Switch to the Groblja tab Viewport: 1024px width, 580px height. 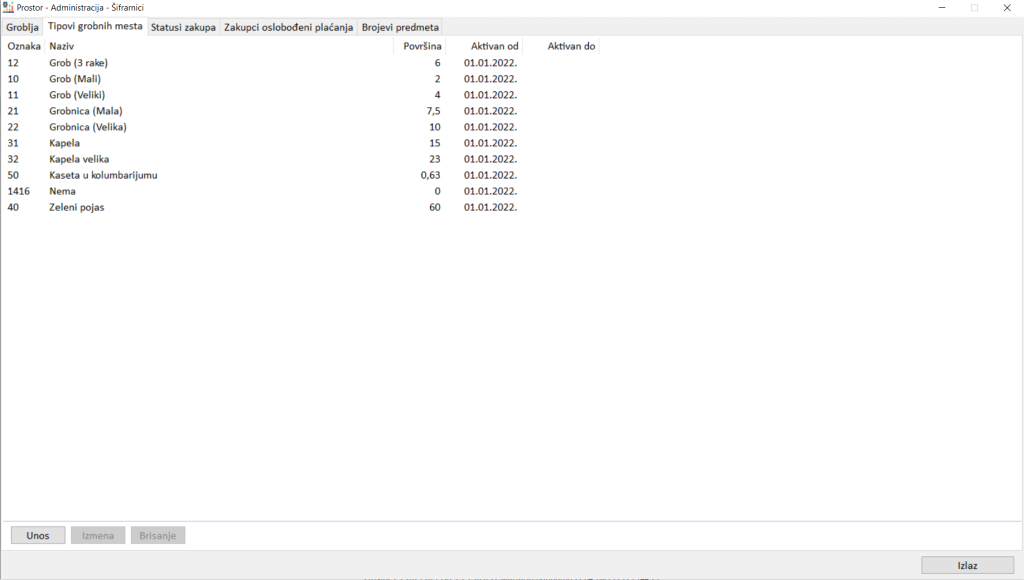tap(22, 27)
